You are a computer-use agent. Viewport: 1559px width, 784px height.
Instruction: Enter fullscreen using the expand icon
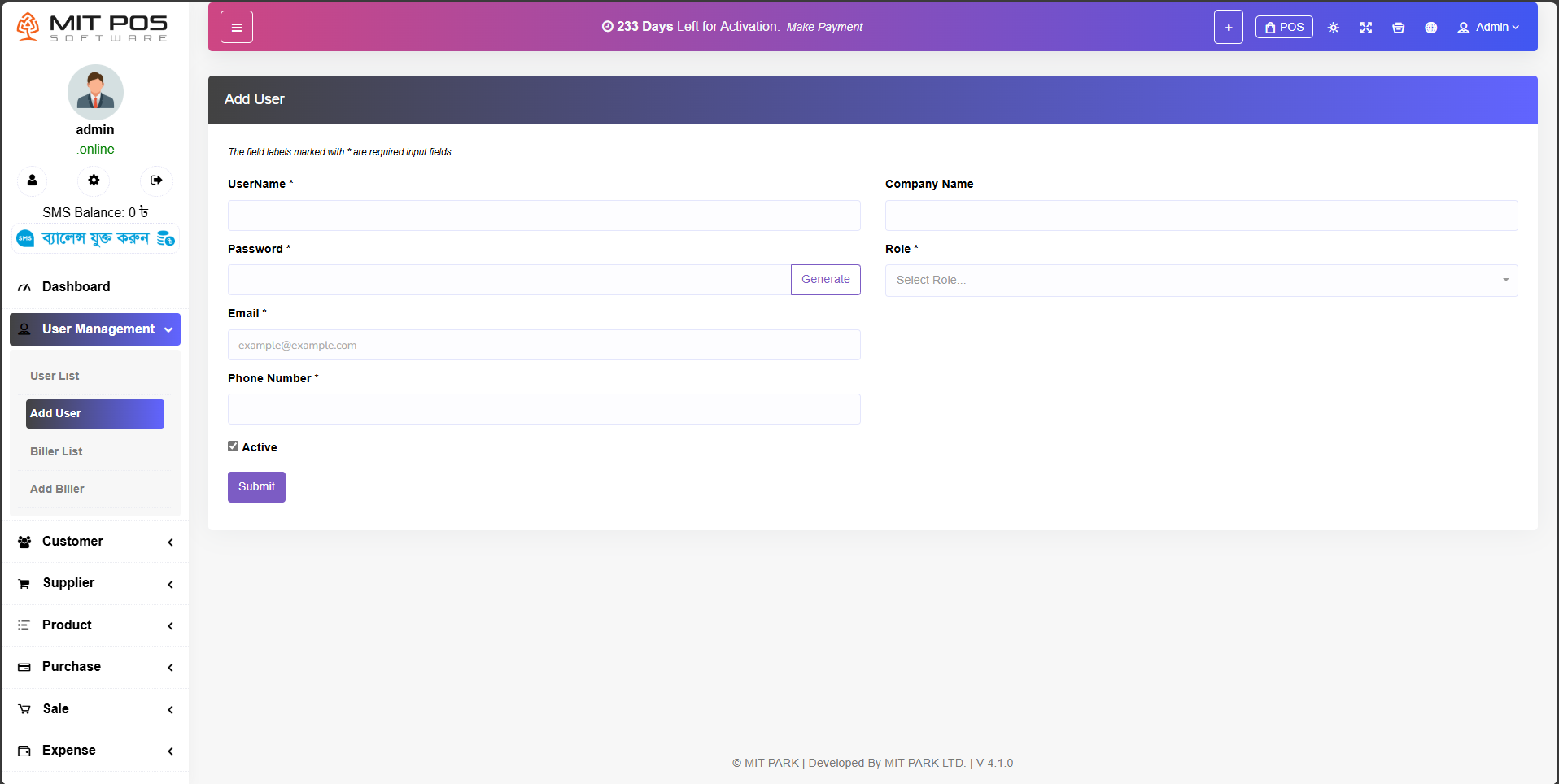(1365, 28)
